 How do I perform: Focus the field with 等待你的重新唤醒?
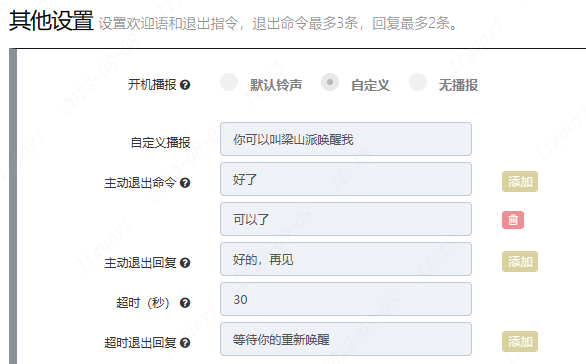tap(346, 339)
